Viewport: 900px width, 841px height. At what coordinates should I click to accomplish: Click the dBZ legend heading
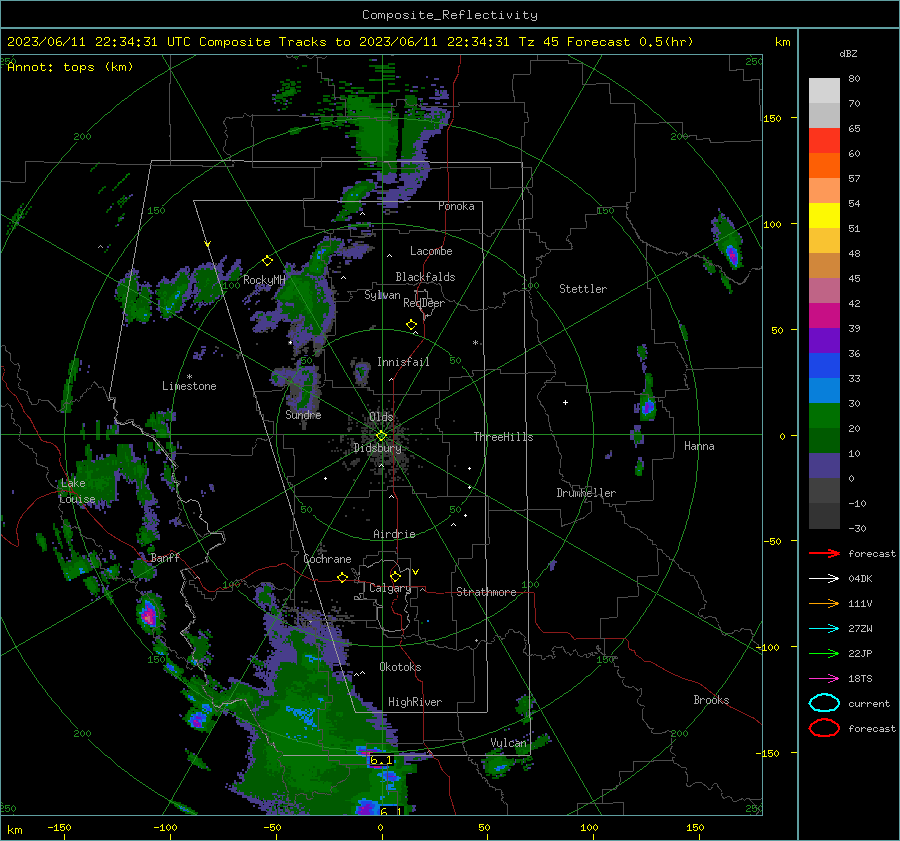click(x=848, y=53)
